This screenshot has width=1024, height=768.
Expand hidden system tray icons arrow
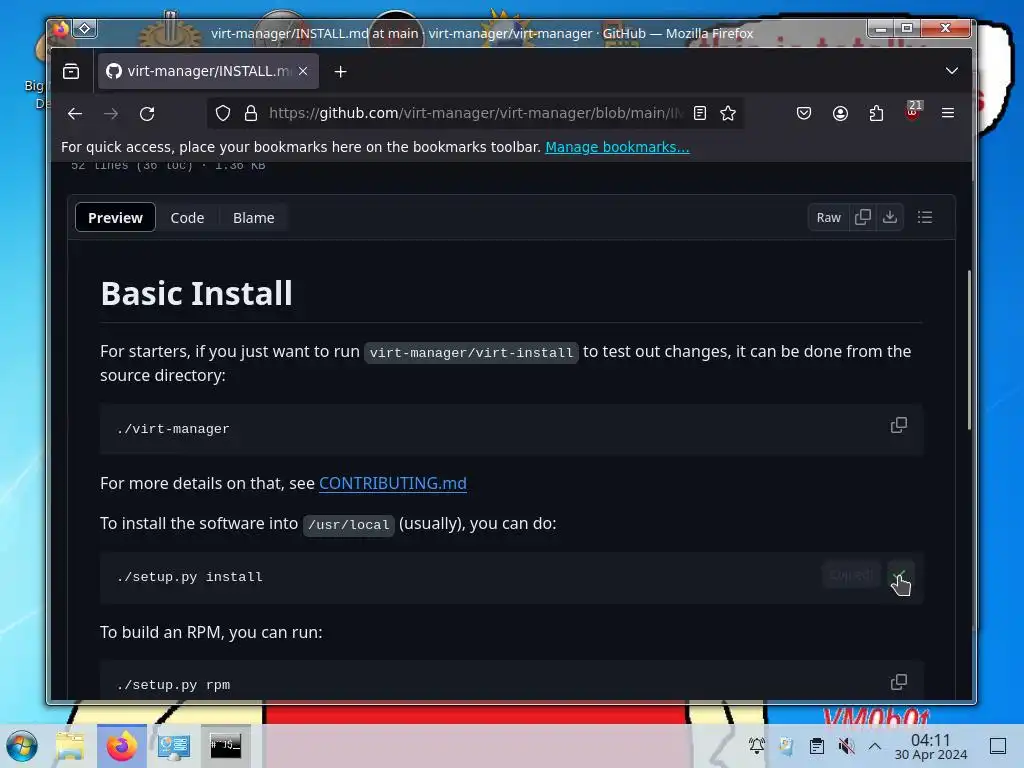(x=875, y=746)
